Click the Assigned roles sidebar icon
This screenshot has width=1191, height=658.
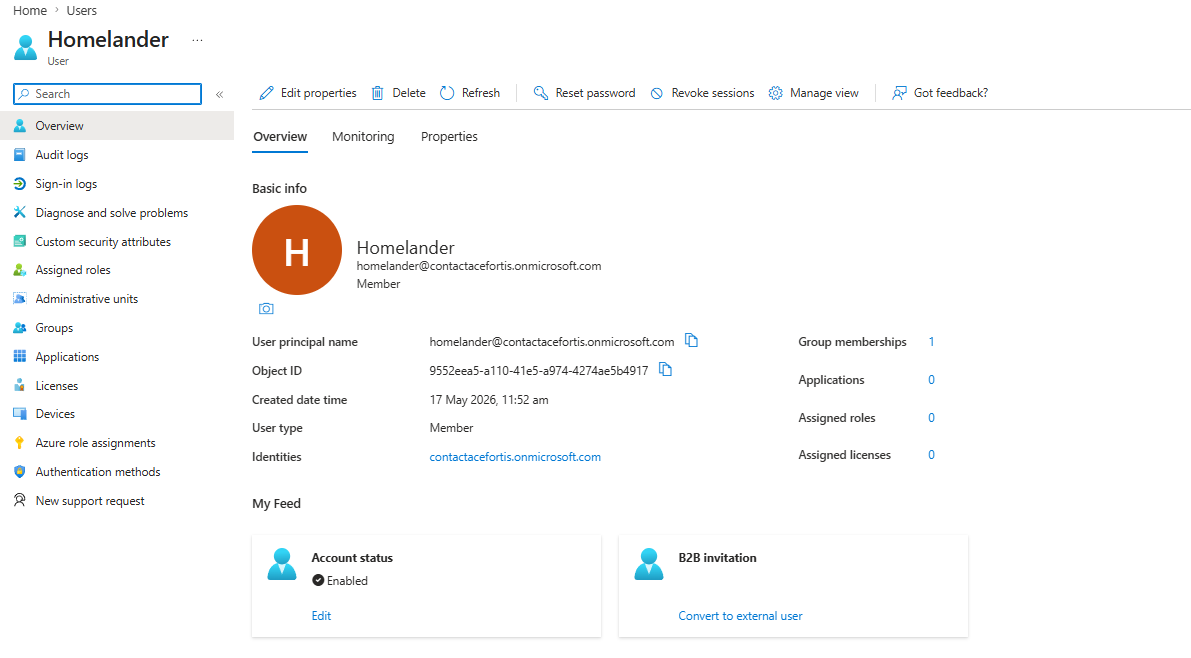click(20, 270)
